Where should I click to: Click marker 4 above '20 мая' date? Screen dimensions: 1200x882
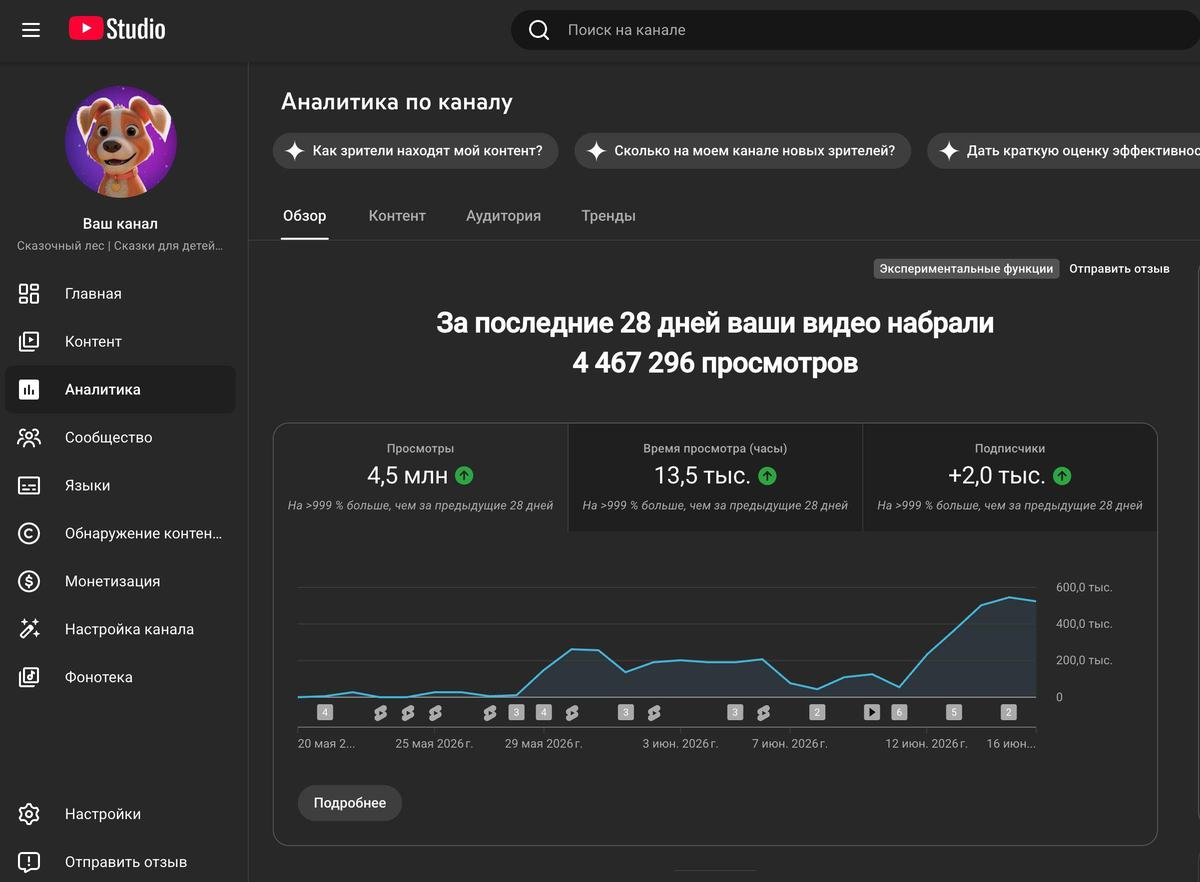(x=325, y=712)
